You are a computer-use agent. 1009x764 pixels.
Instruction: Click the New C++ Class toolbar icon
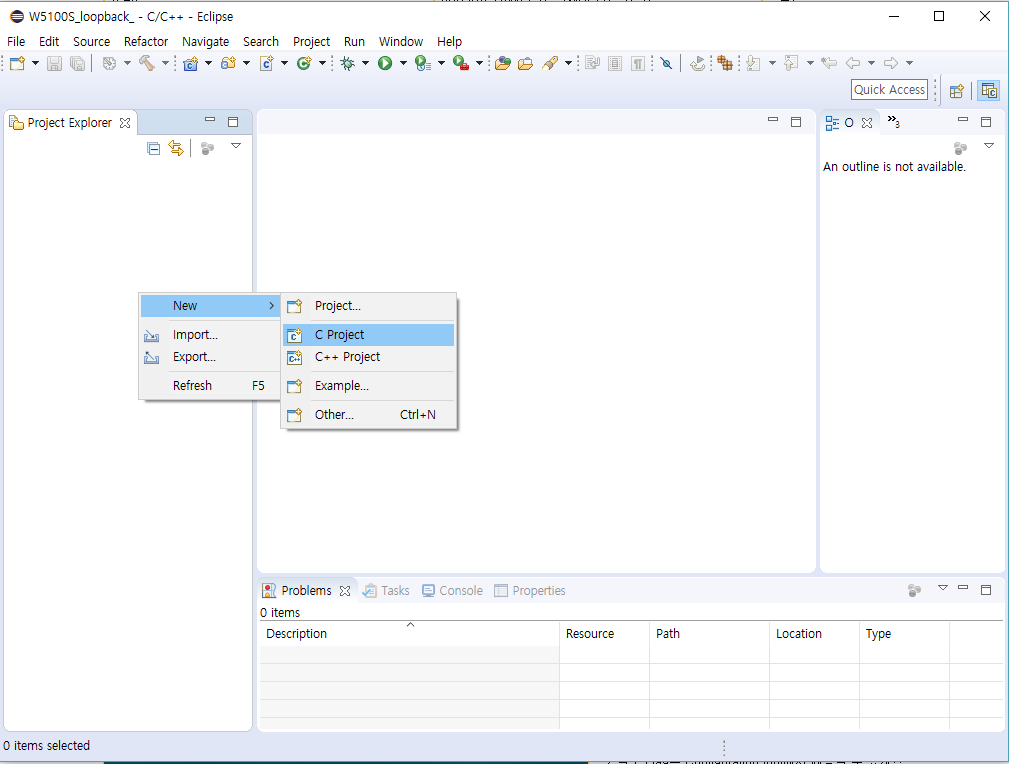pos(304,63)
